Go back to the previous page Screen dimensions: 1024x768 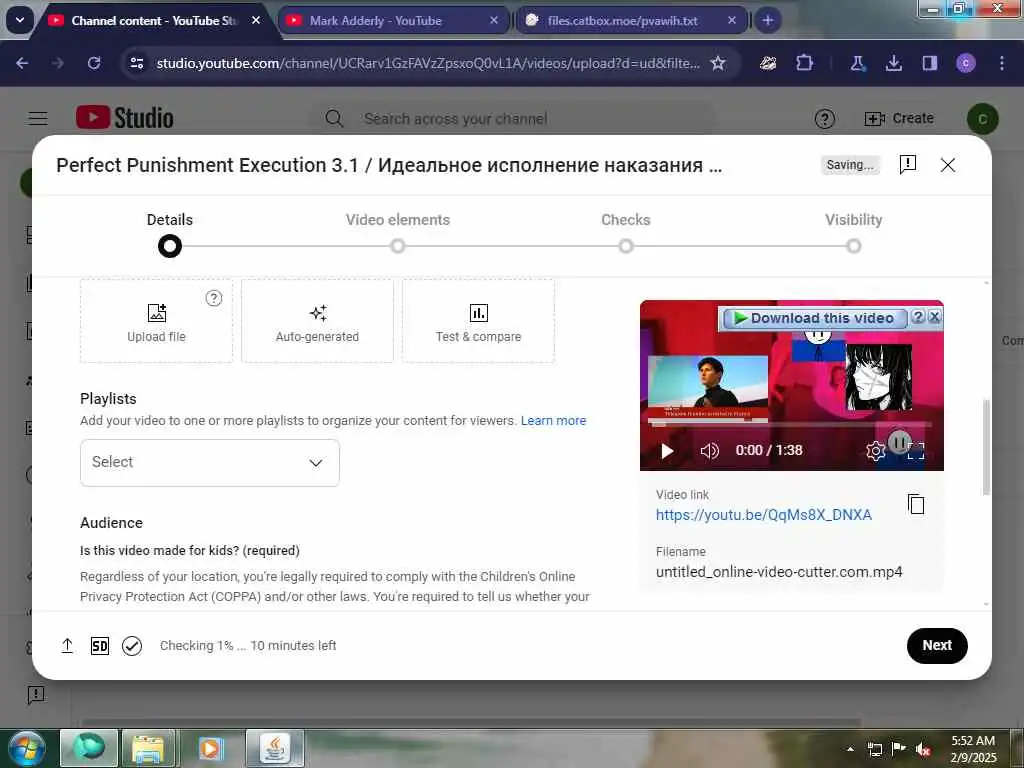pyautogui.click(x=22, y=63)
